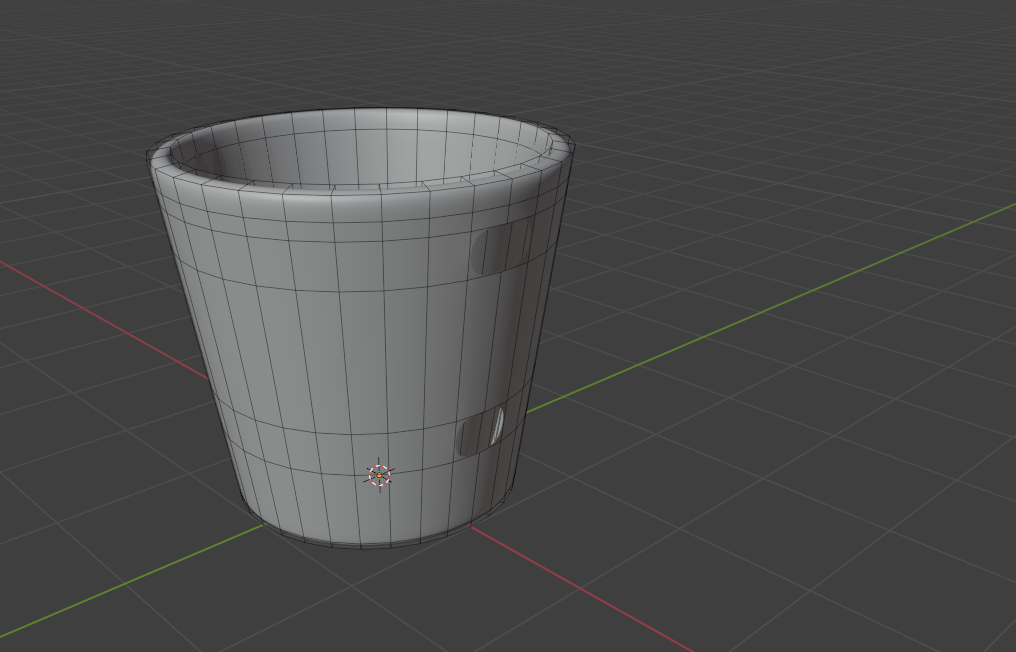1016x652 pixels.
Task: Click the lower handle bump near bucket base
Action: click(481, 431)
